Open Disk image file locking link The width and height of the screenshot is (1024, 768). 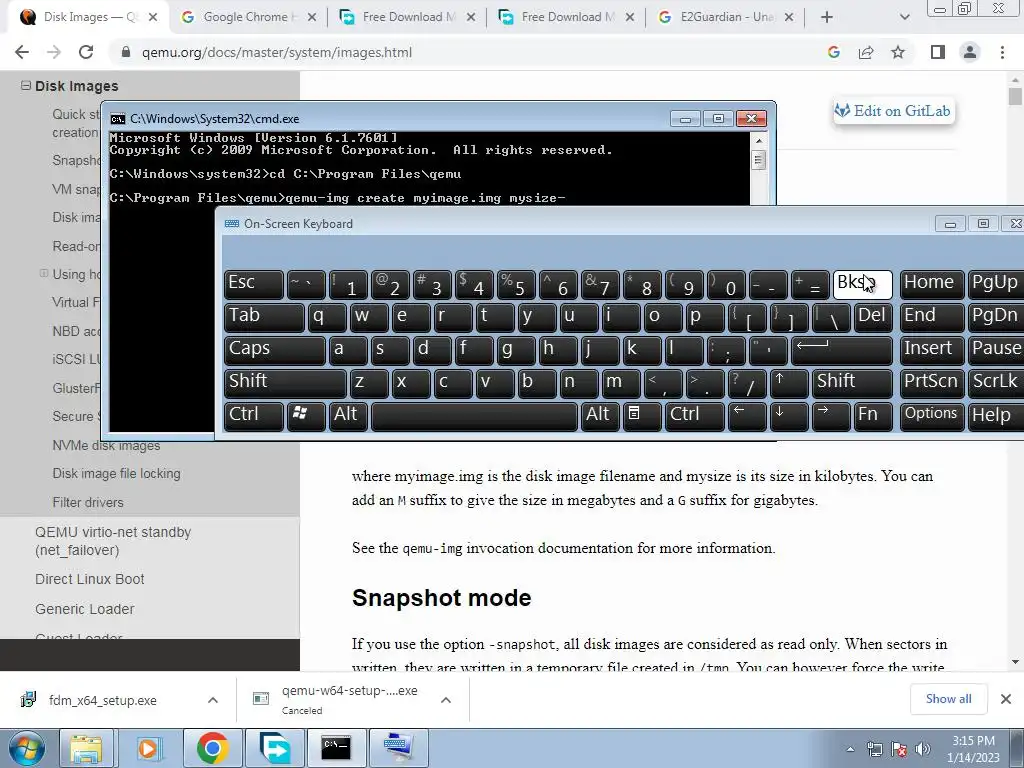(116, 473)
